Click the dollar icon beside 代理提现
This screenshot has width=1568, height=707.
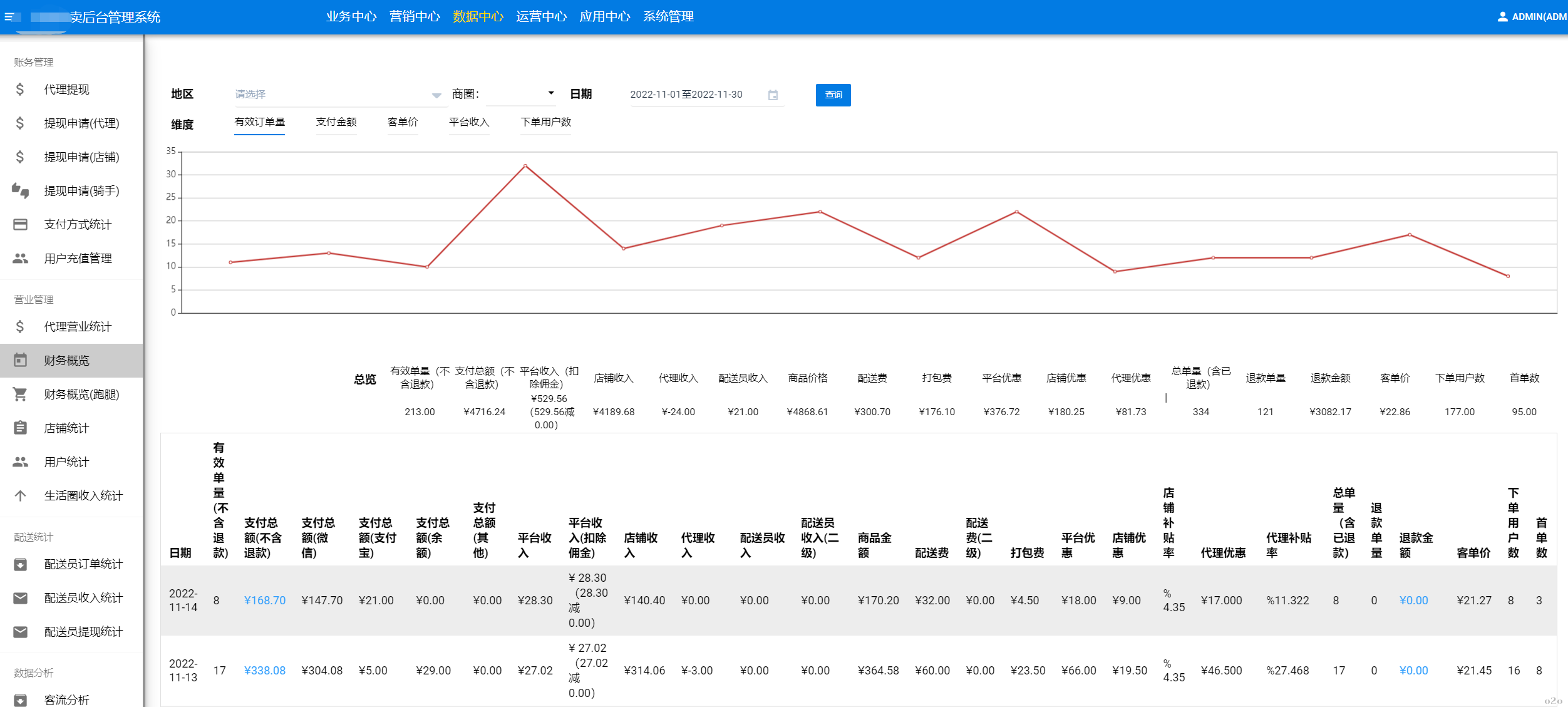(x=20, y=90)
